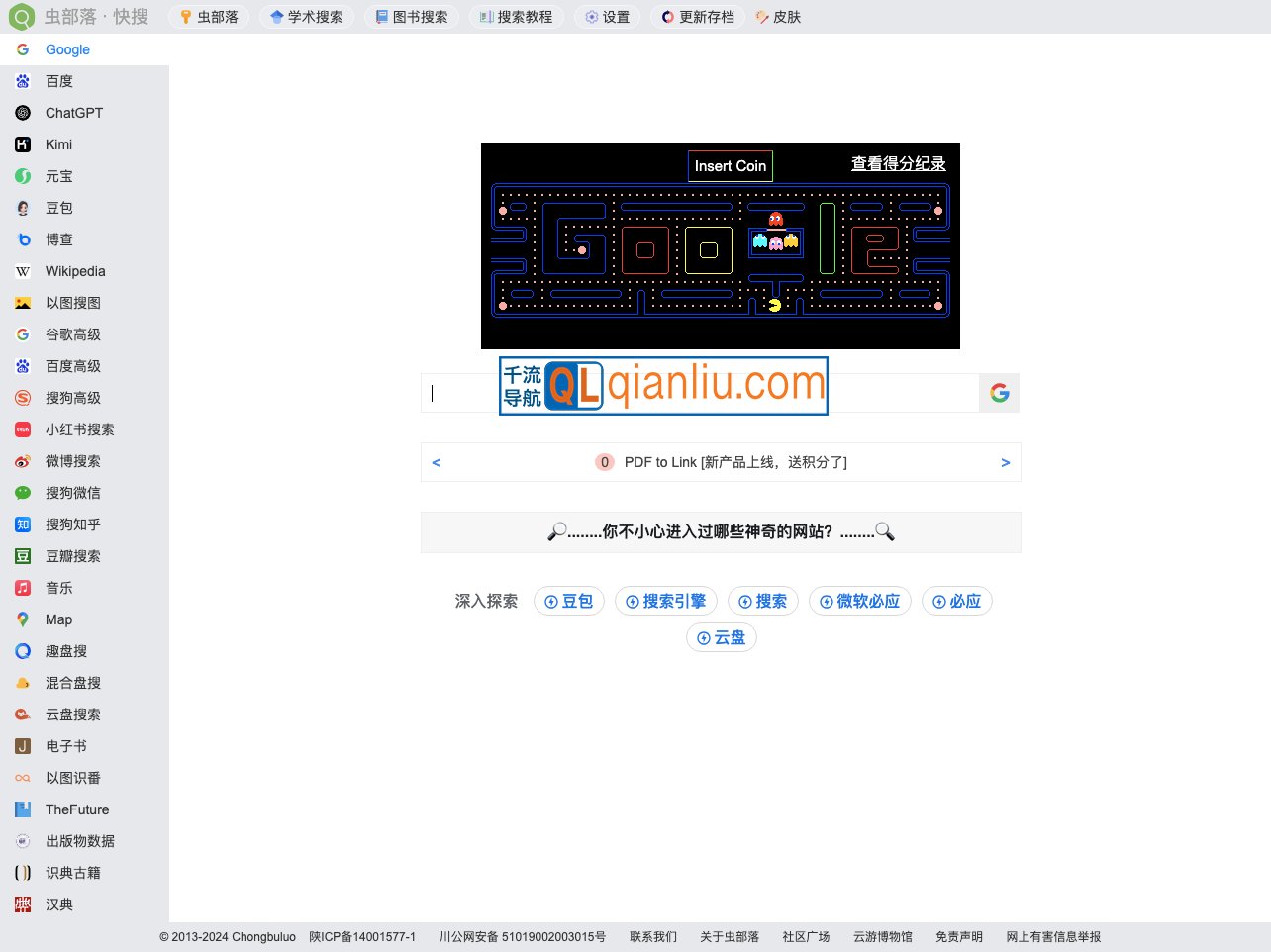Click the 微软必应 explore chip
The width and height of the screenshot is (1271, 952).
tap(860, 601)
